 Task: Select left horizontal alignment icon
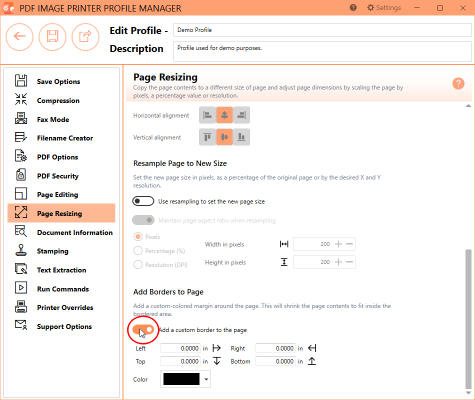click(x=207, y=115)
